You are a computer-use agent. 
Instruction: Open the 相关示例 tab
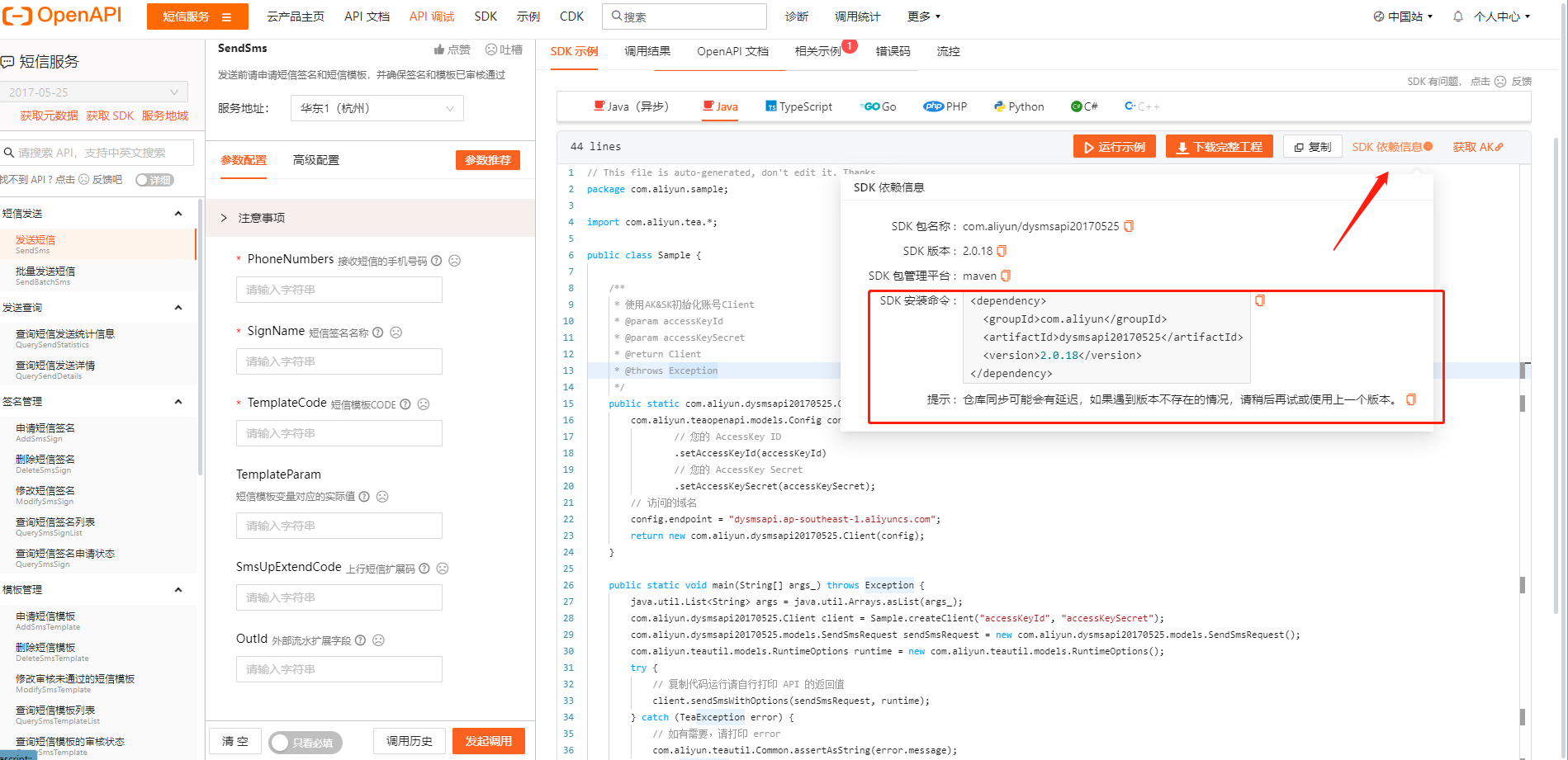click(817, 51)
